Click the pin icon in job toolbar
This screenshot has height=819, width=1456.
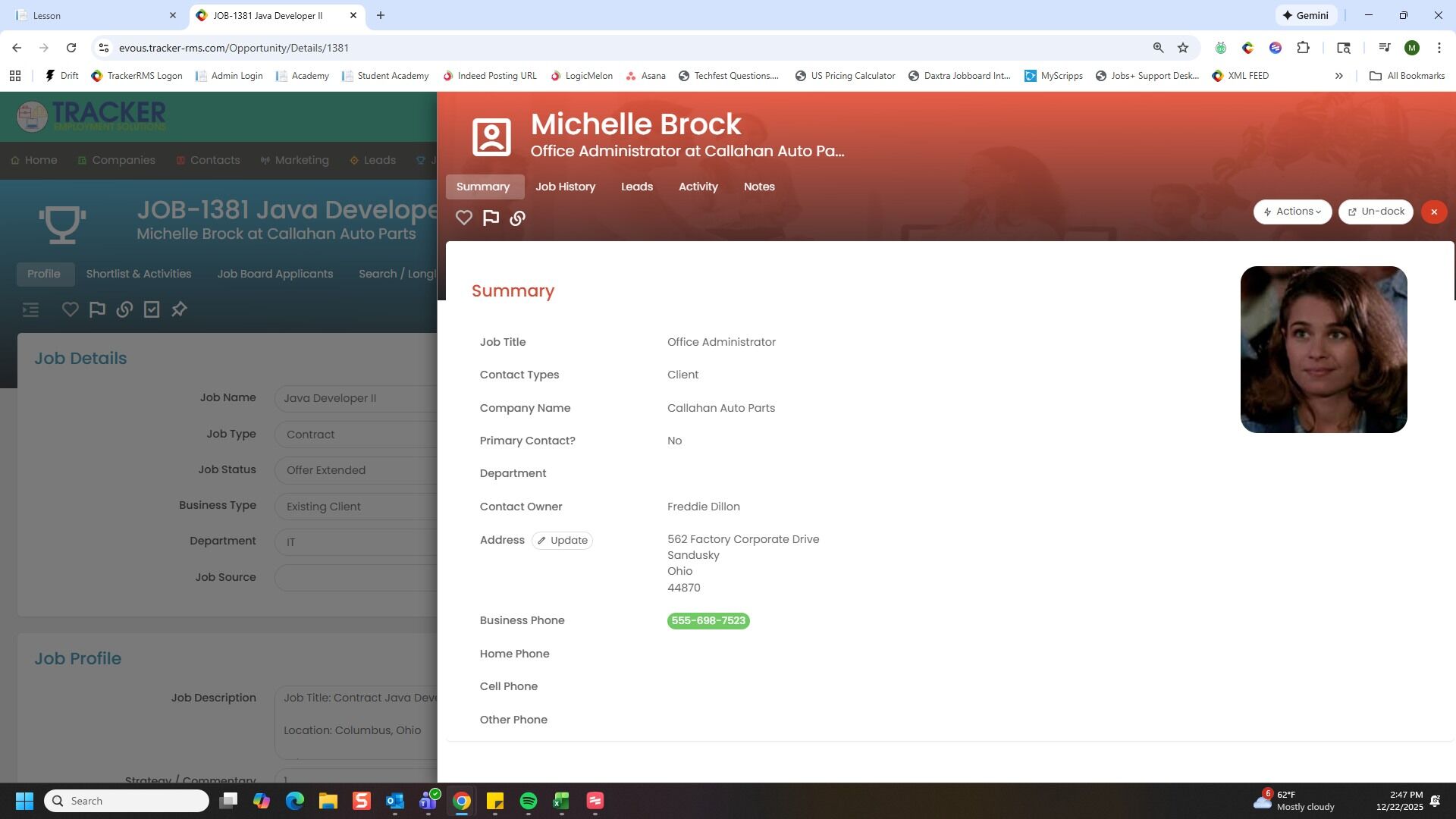[x=179, y=309]
